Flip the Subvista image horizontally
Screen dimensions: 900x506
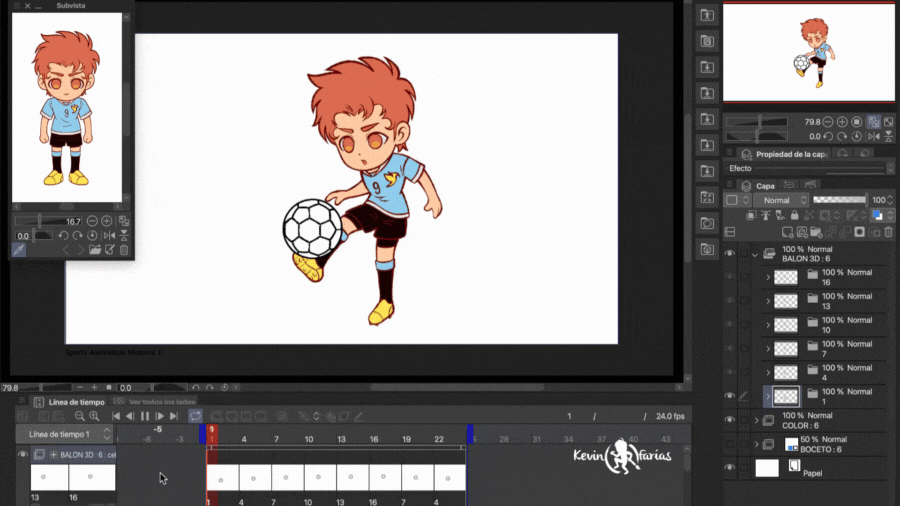(109, 235)
